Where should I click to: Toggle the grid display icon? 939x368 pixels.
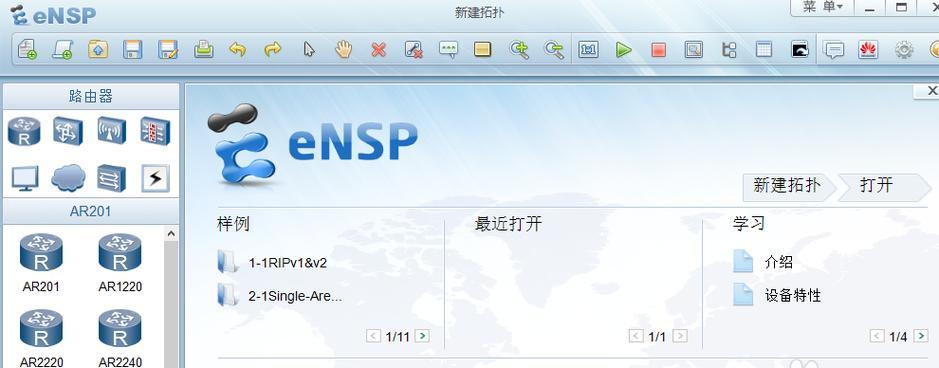pyautogui.click(x=764, y=49)
